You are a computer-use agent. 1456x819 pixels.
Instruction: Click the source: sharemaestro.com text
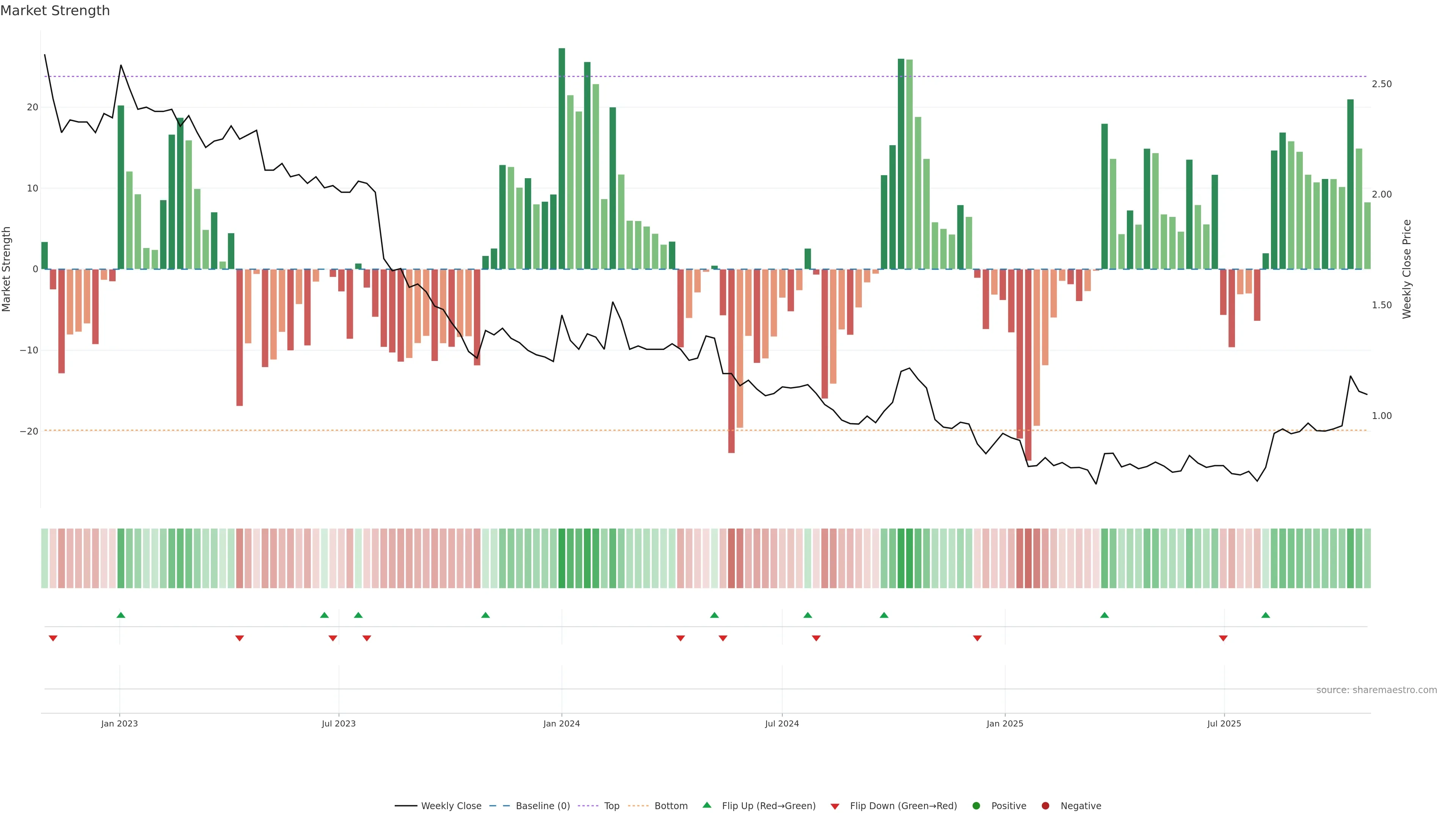point(1376,690)
